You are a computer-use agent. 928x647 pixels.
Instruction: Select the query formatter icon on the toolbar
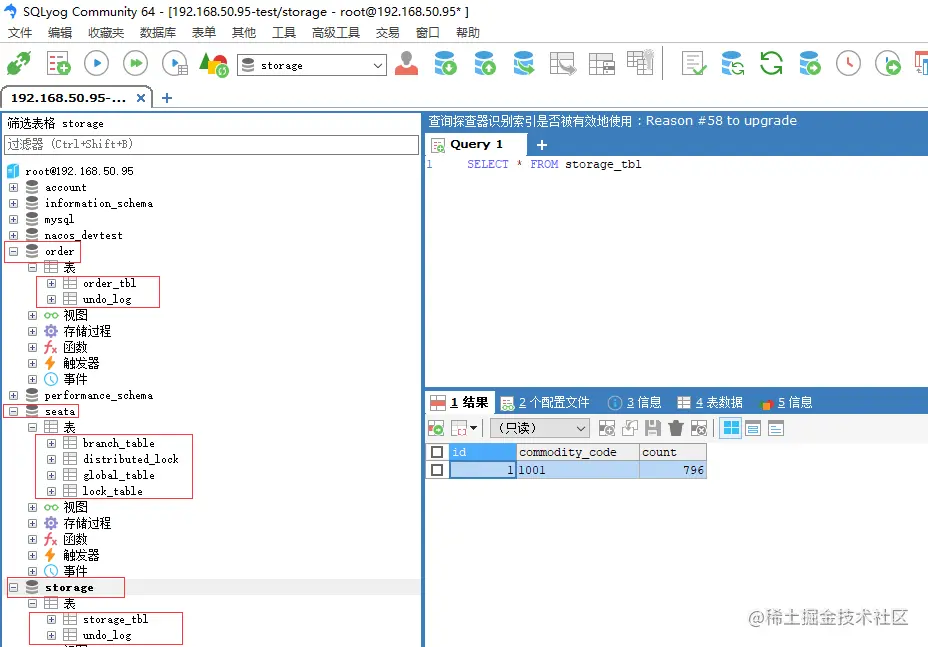(x=692, y=63)
